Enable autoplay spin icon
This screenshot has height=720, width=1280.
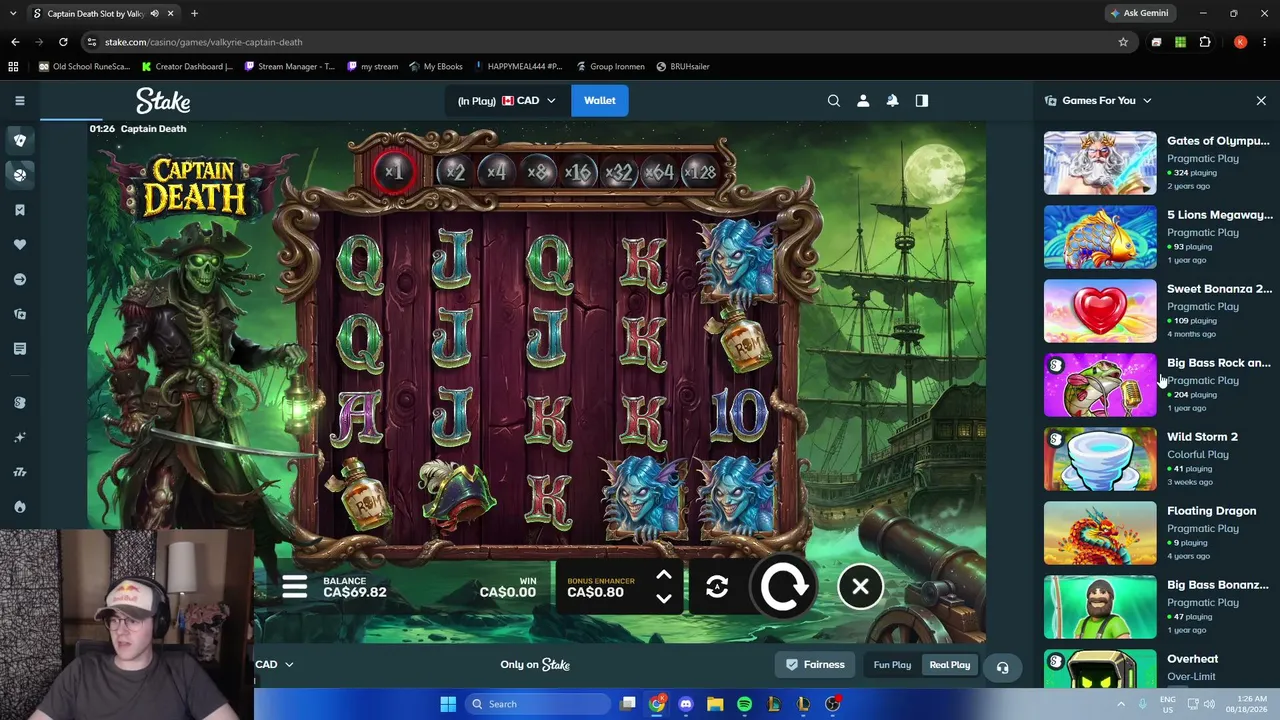[717, 587]
